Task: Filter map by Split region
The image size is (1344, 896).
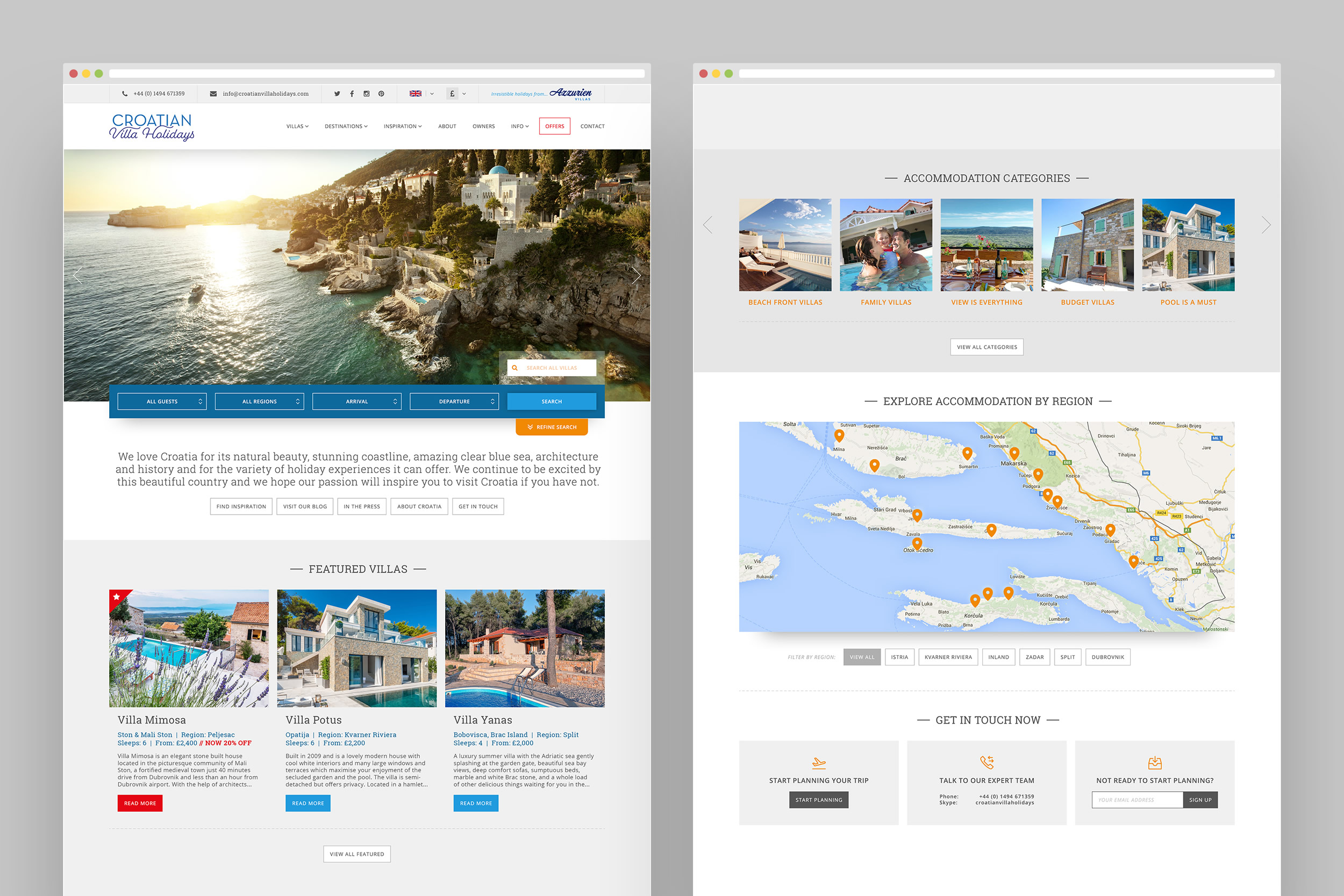Action: tap(1068, 657)
